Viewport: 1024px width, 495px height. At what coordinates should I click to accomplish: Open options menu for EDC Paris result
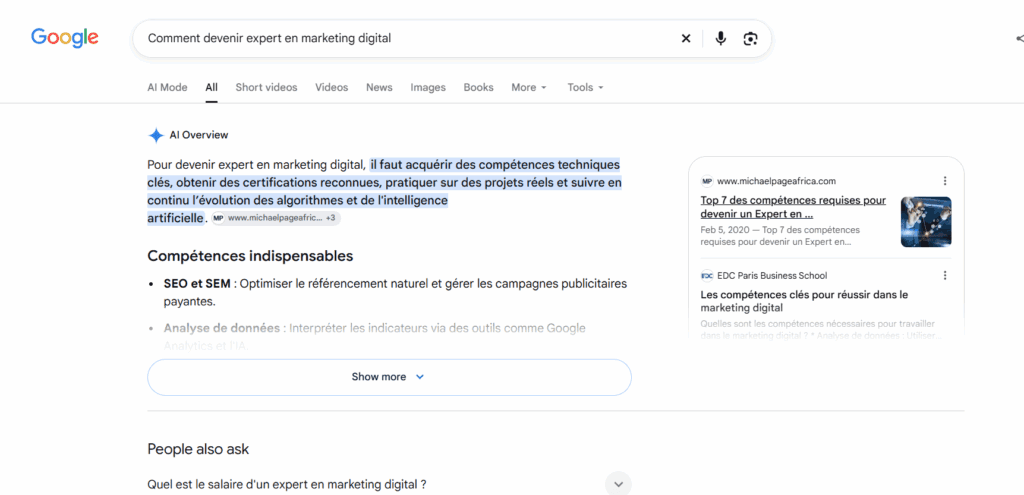(x=944, y=276)
